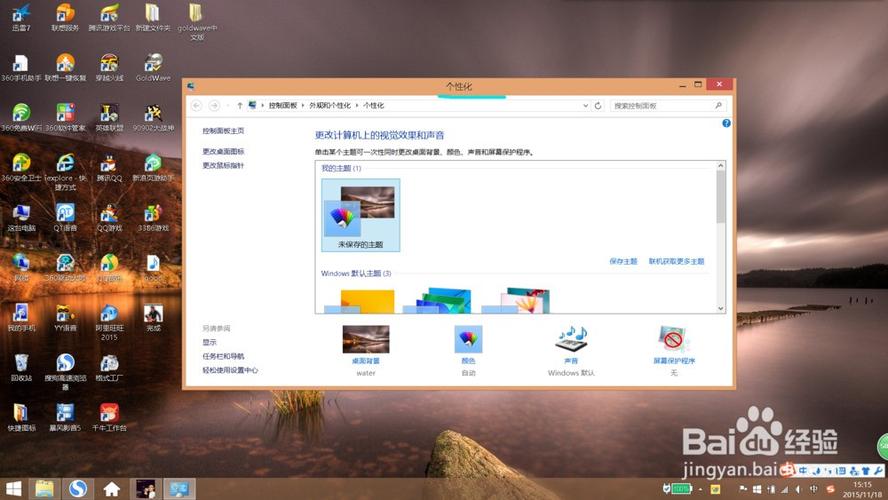Viewport: 888px width, 500px height.
Task: Click the theme list scrollbar down arrow
Action: point(721,309)
